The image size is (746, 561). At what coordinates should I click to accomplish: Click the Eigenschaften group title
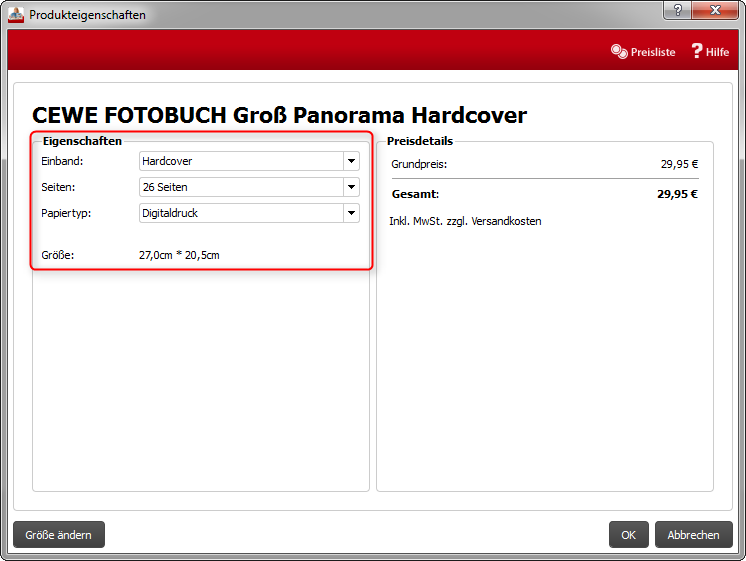pos(82,141)
